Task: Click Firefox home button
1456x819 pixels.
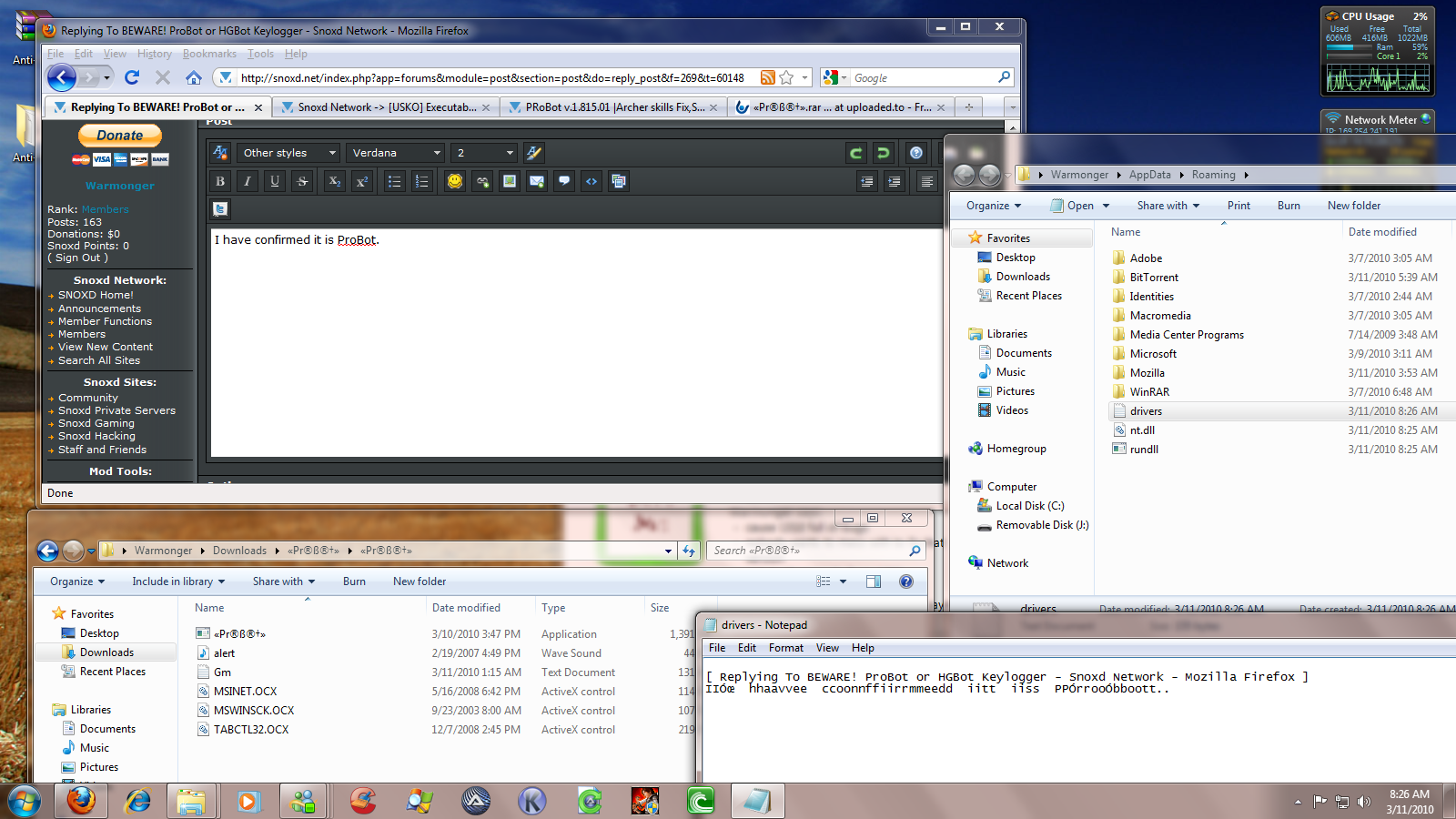Action: click(x=193, y=77)
